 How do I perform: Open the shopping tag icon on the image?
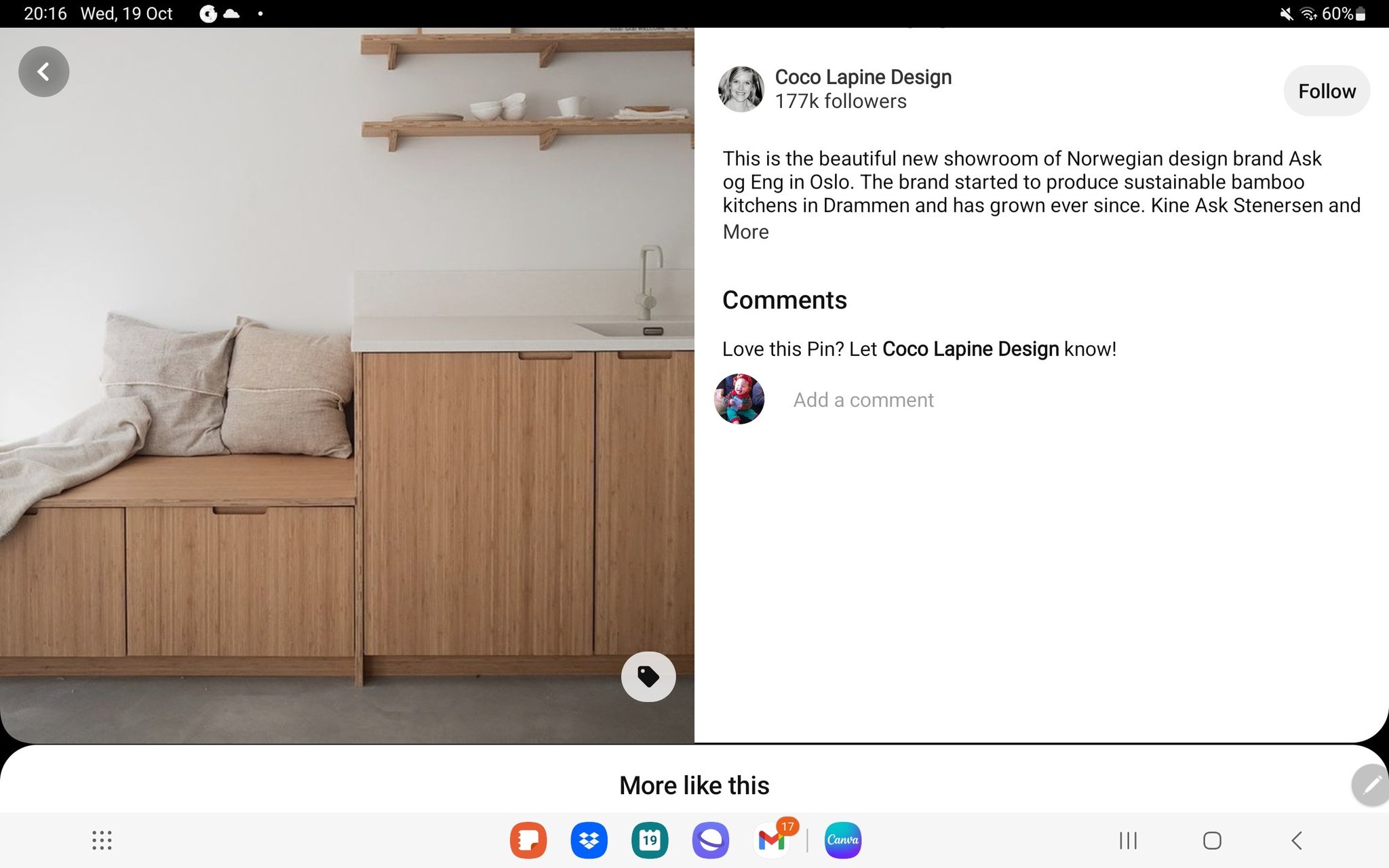(x=648, y=677)
